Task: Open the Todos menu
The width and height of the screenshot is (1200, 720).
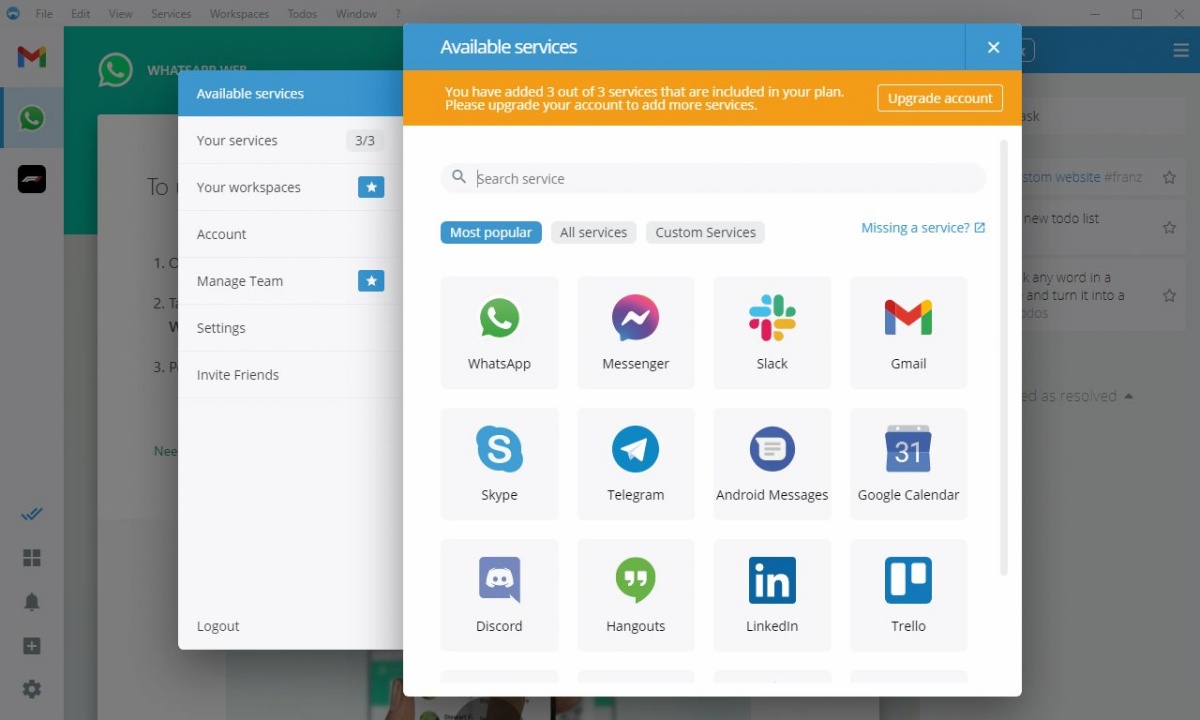Action: click(302, 14)
